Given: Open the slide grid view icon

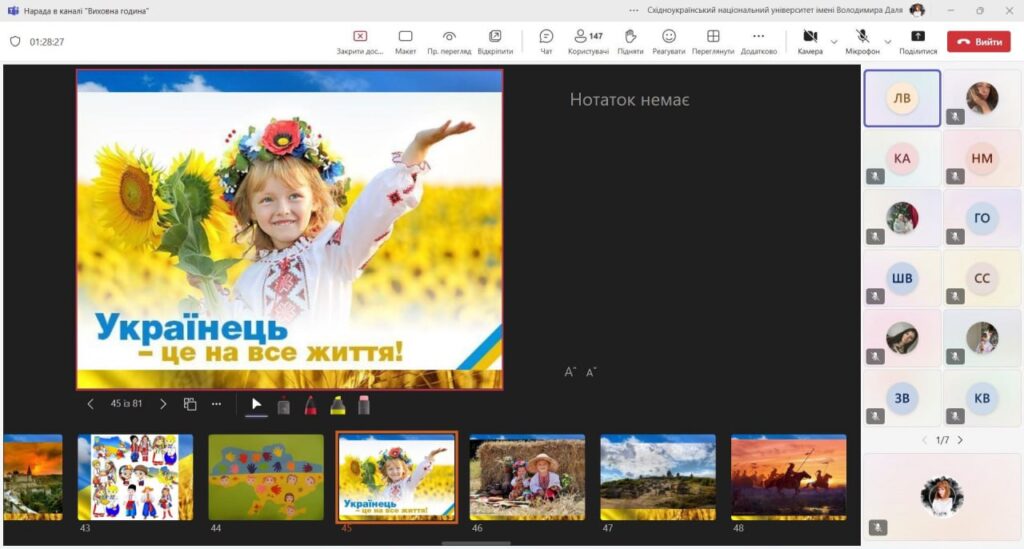Looking at the screenshot, I should pos(190,404).
